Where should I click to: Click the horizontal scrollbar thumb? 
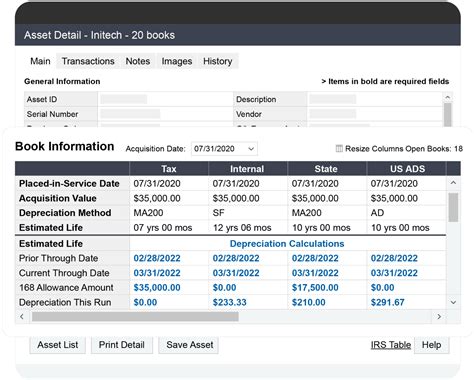point(135,317)
